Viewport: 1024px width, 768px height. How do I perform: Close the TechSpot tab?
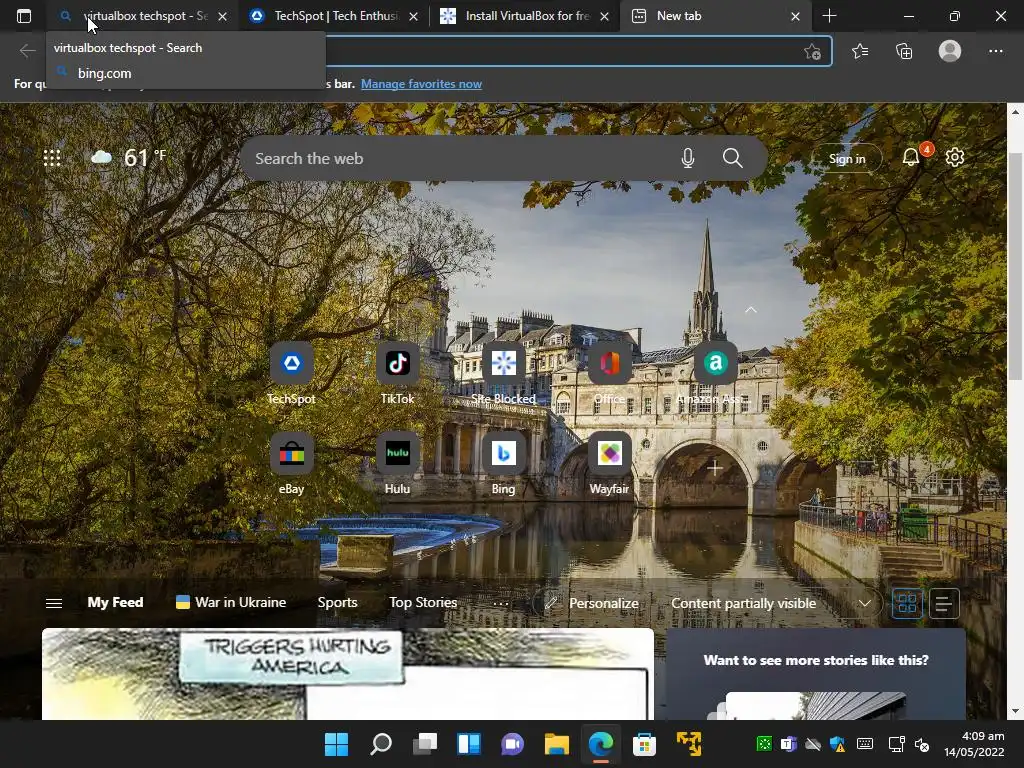(413, 16)
